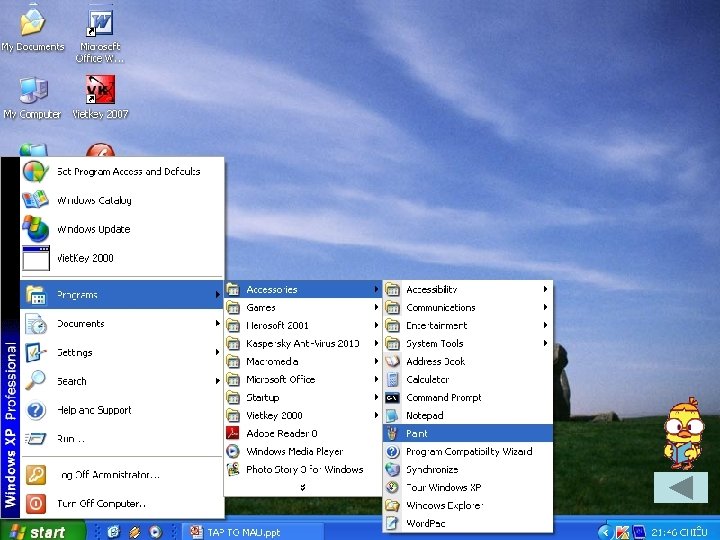
Task: Click the Windows Update globe icon
Action: click(x=35, y=229)
